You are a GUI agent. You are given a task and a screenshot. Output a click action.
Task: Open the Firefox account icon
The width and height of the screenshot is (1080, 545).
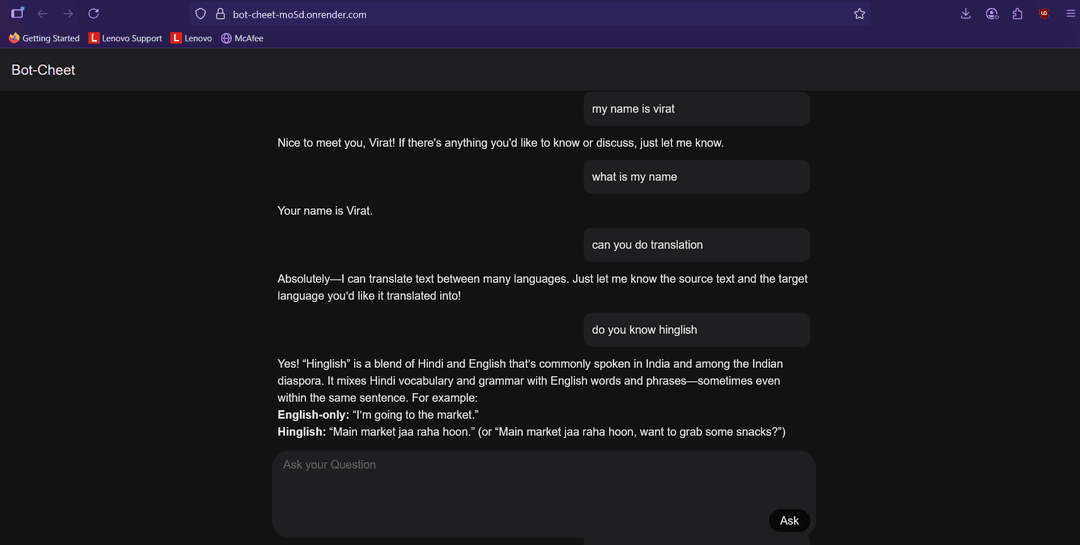991,14
